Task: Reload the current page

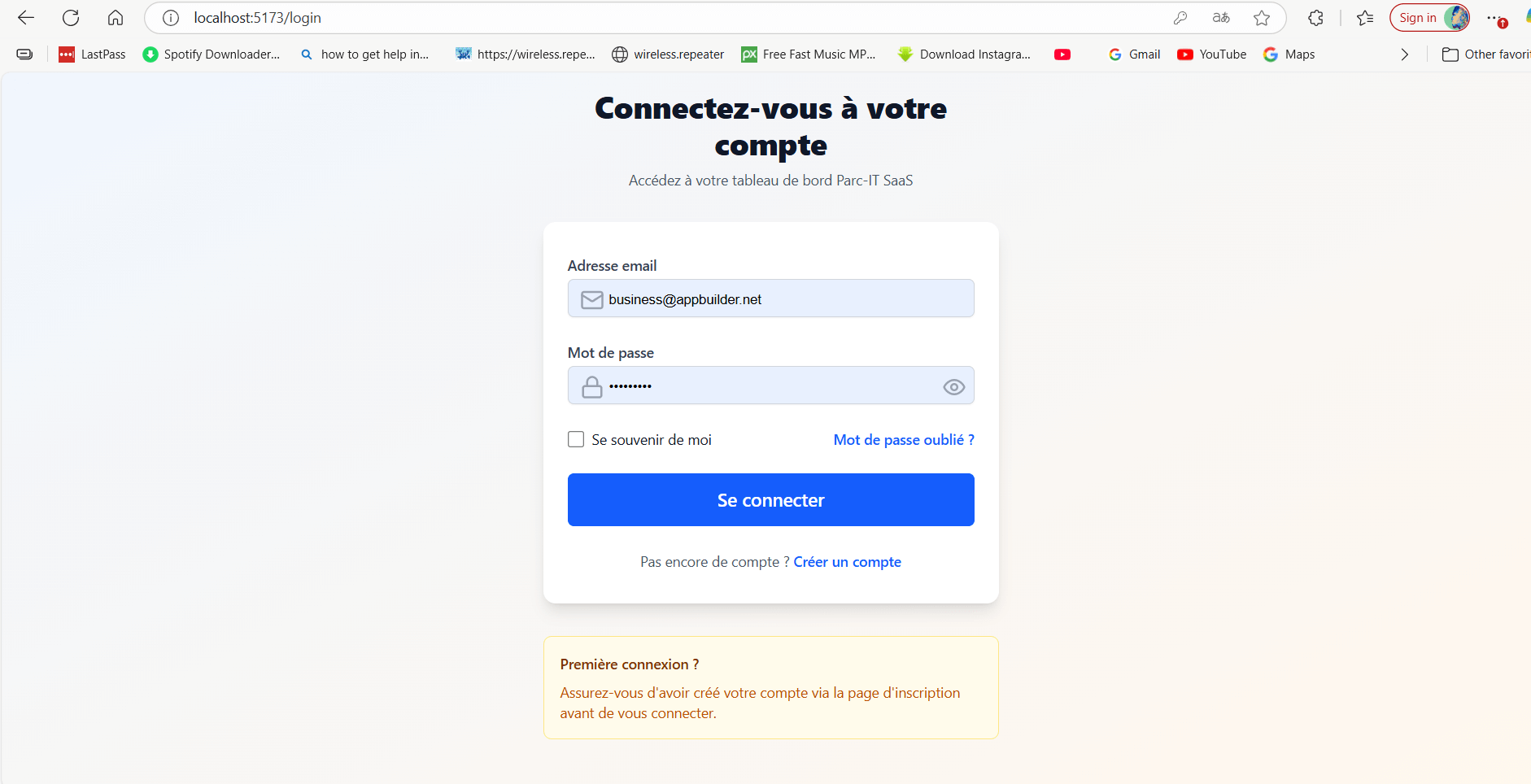Action: (x=71, y=18)
